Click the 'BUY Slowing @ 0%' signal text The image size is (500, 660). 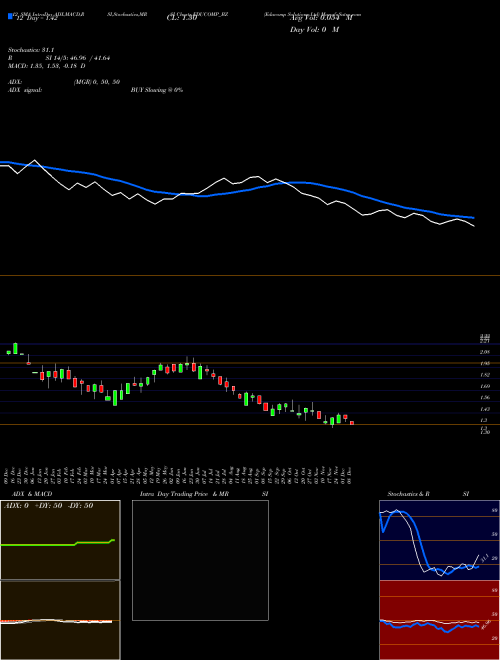click(x=157, y=90)
